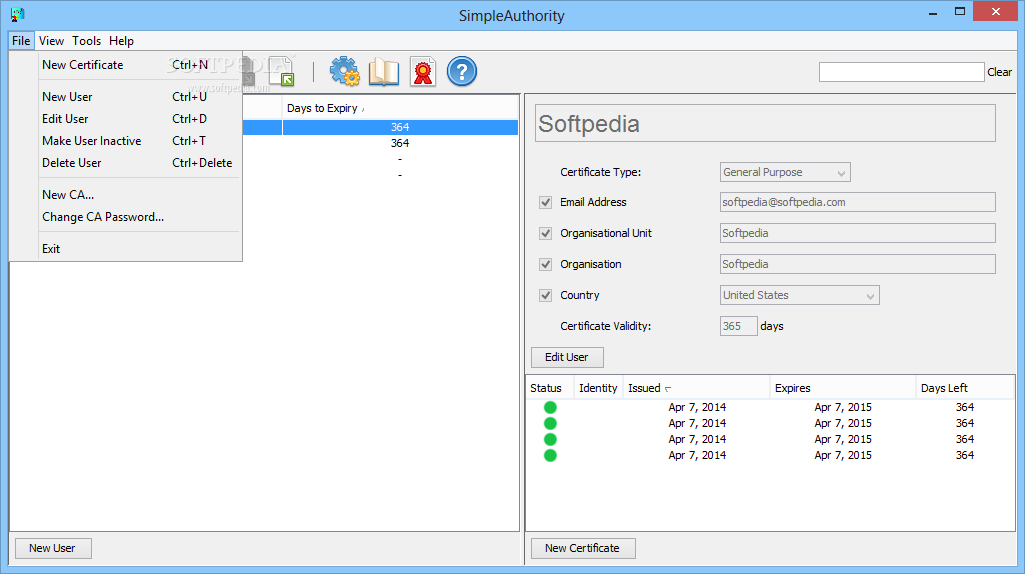
Task: Click the New Certificate button at bottom
Action: pos(582,548)
